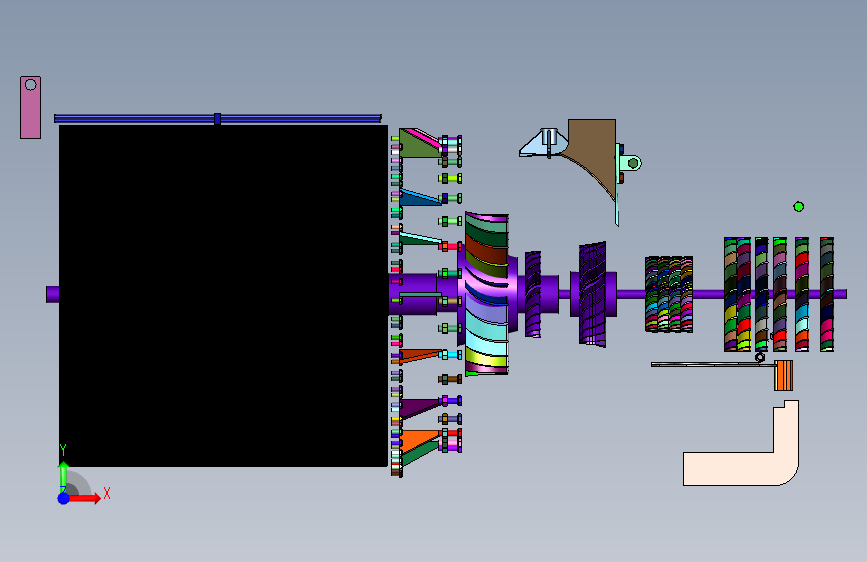Click the large black block body

(x=223, y=296)
